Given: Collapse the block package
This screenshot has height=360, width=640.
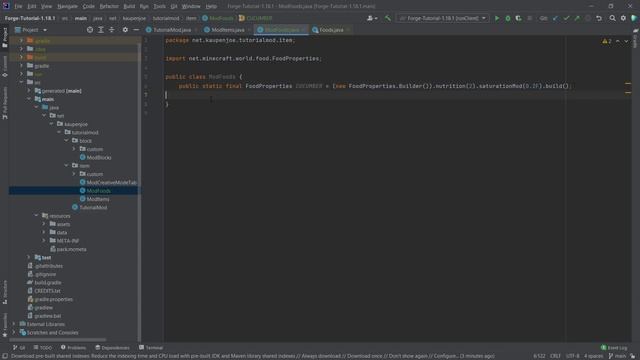Looking at the screenshot, I should point(67,141).
